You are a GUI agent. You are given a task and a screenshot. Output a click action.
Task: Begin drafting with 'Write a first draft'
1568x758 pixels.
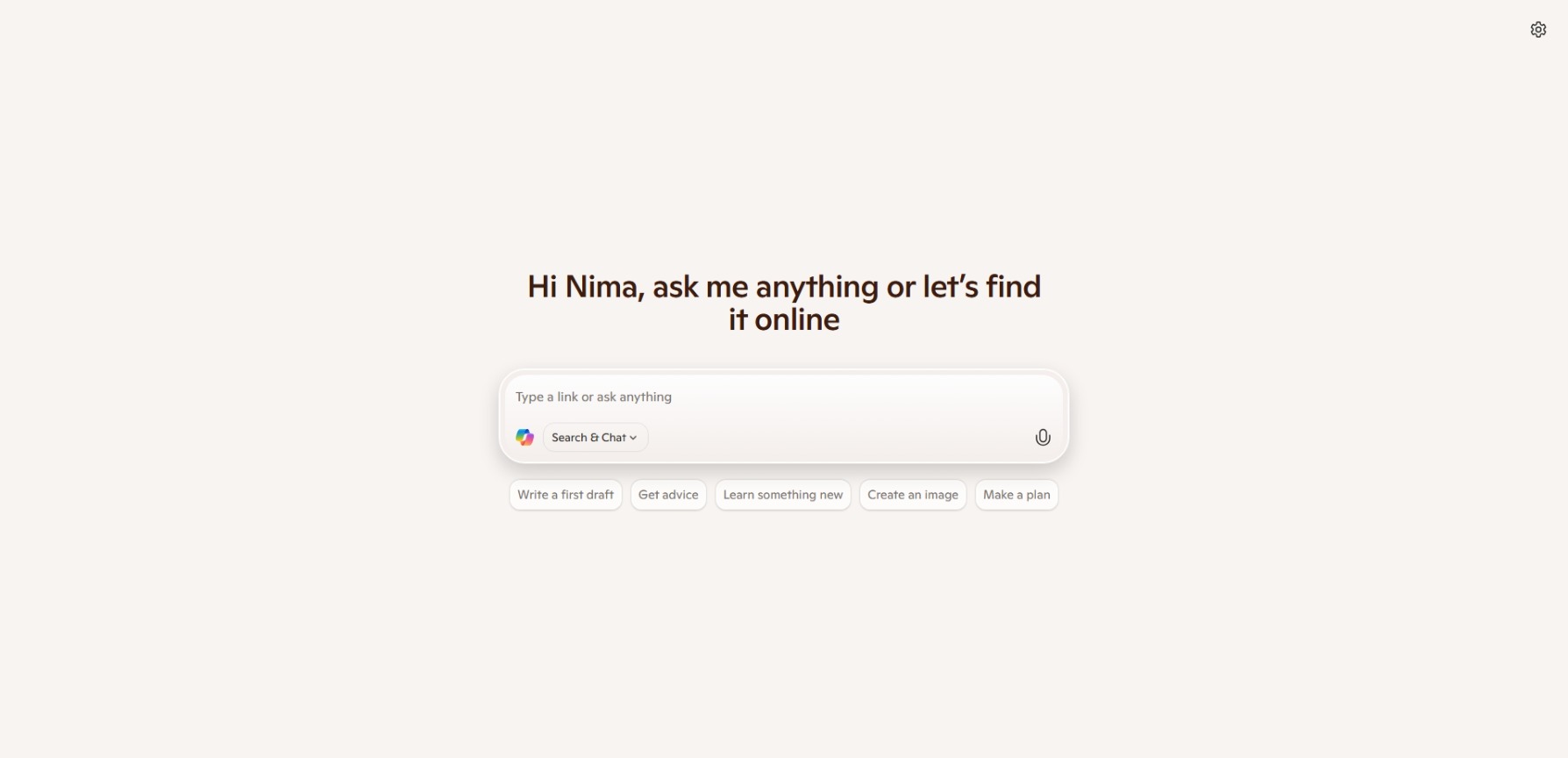[566, 495]
